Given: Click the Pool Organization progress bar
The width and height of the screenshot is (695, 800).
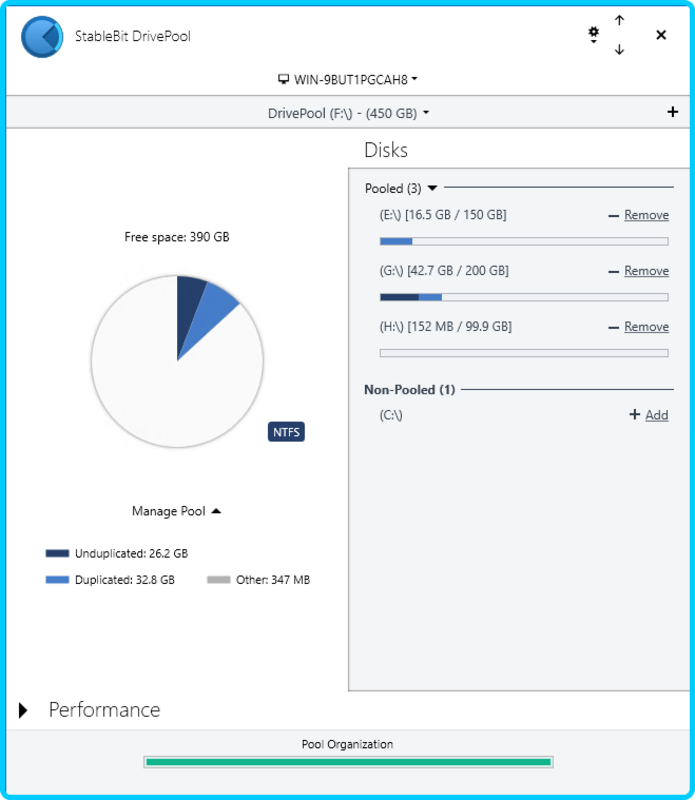Looking at the screenshot, I should pyautogui.click(x=349, y=762).
